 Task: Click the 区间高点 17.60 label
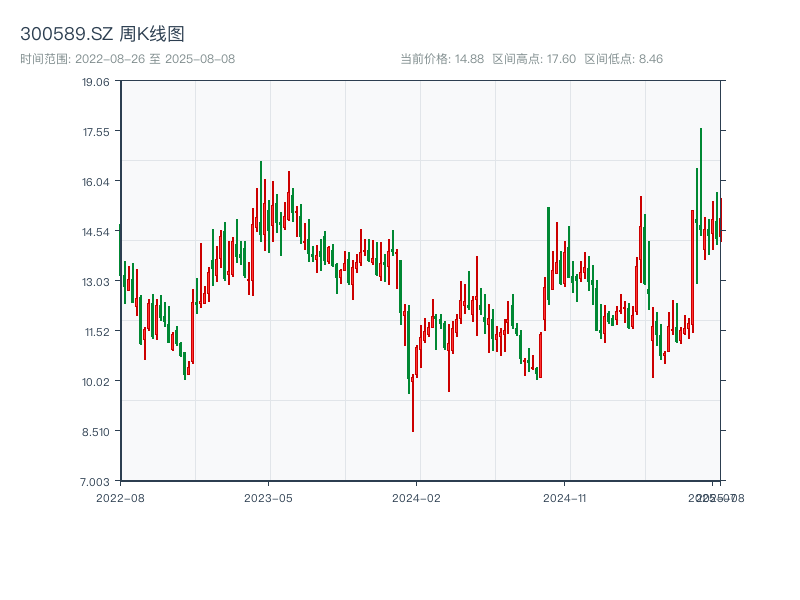[x=534, y=59]
